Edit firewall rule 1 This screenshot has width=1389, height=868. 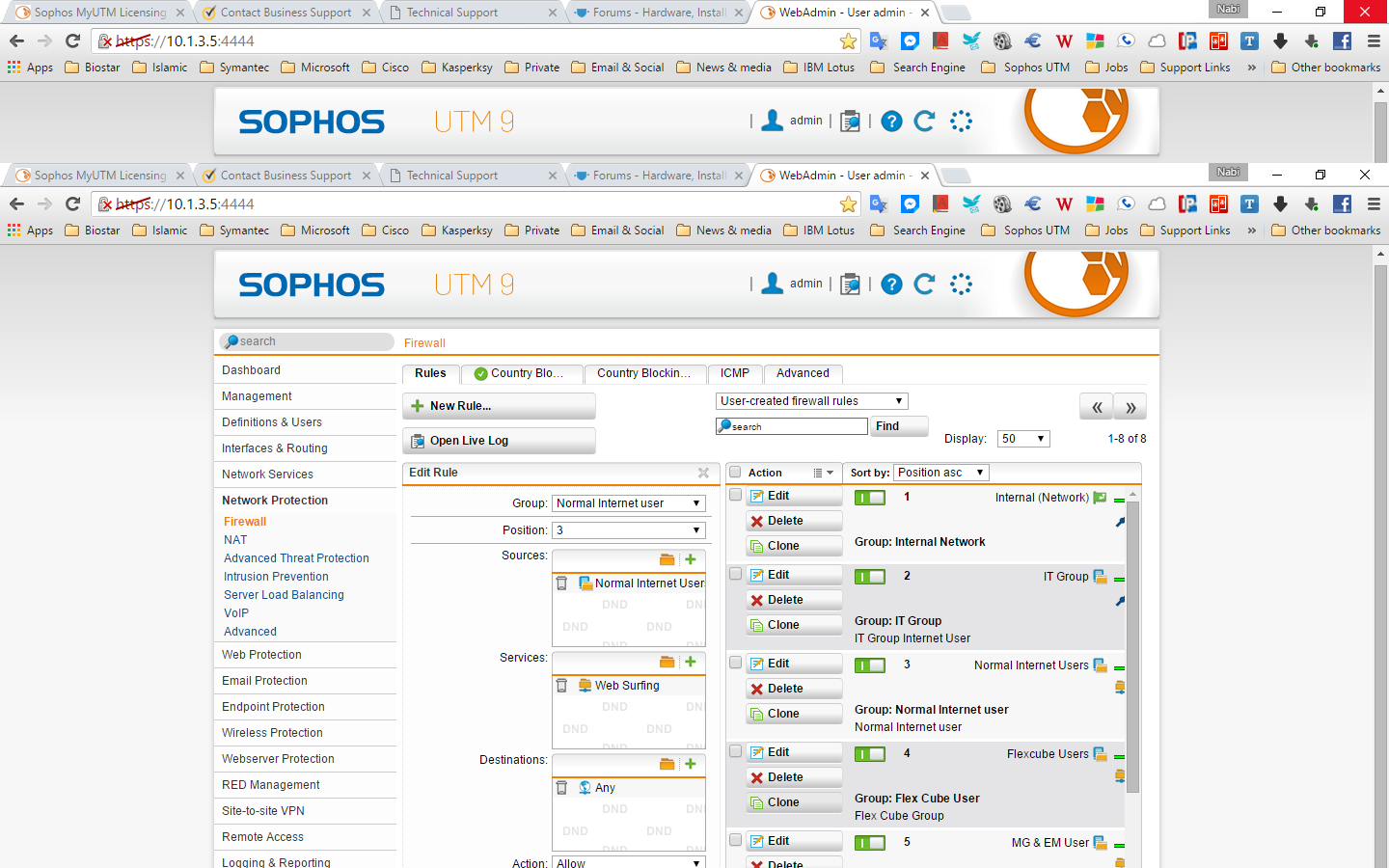pos(794,496)
